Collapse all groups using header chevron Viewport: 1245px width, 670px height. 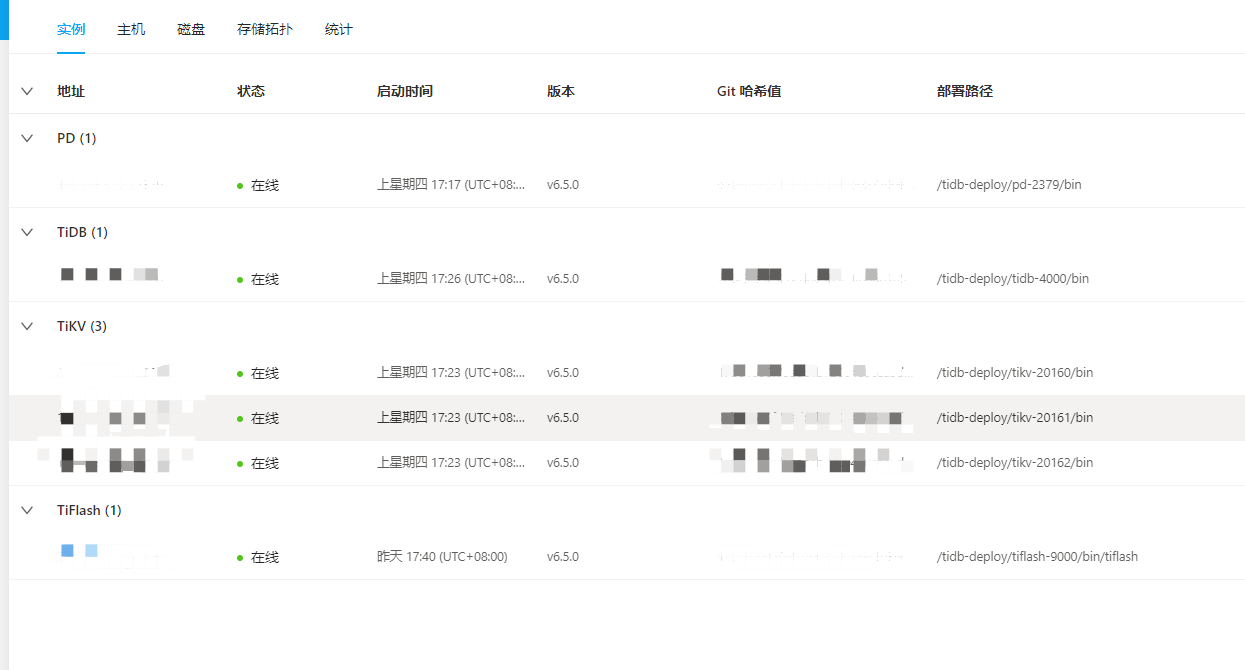tap(27, 91)
